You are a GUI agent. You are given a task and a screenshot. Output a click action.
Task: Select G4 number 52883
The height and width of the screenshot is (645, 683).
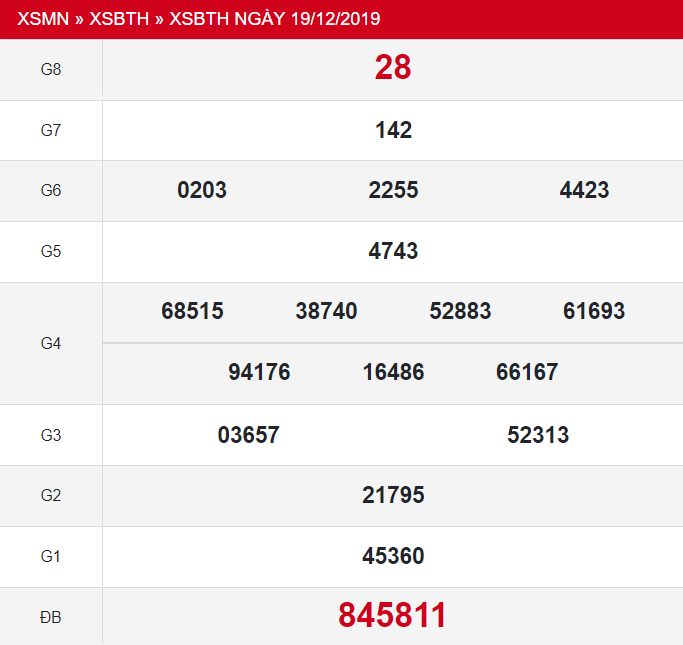click(x=460, y=311)
